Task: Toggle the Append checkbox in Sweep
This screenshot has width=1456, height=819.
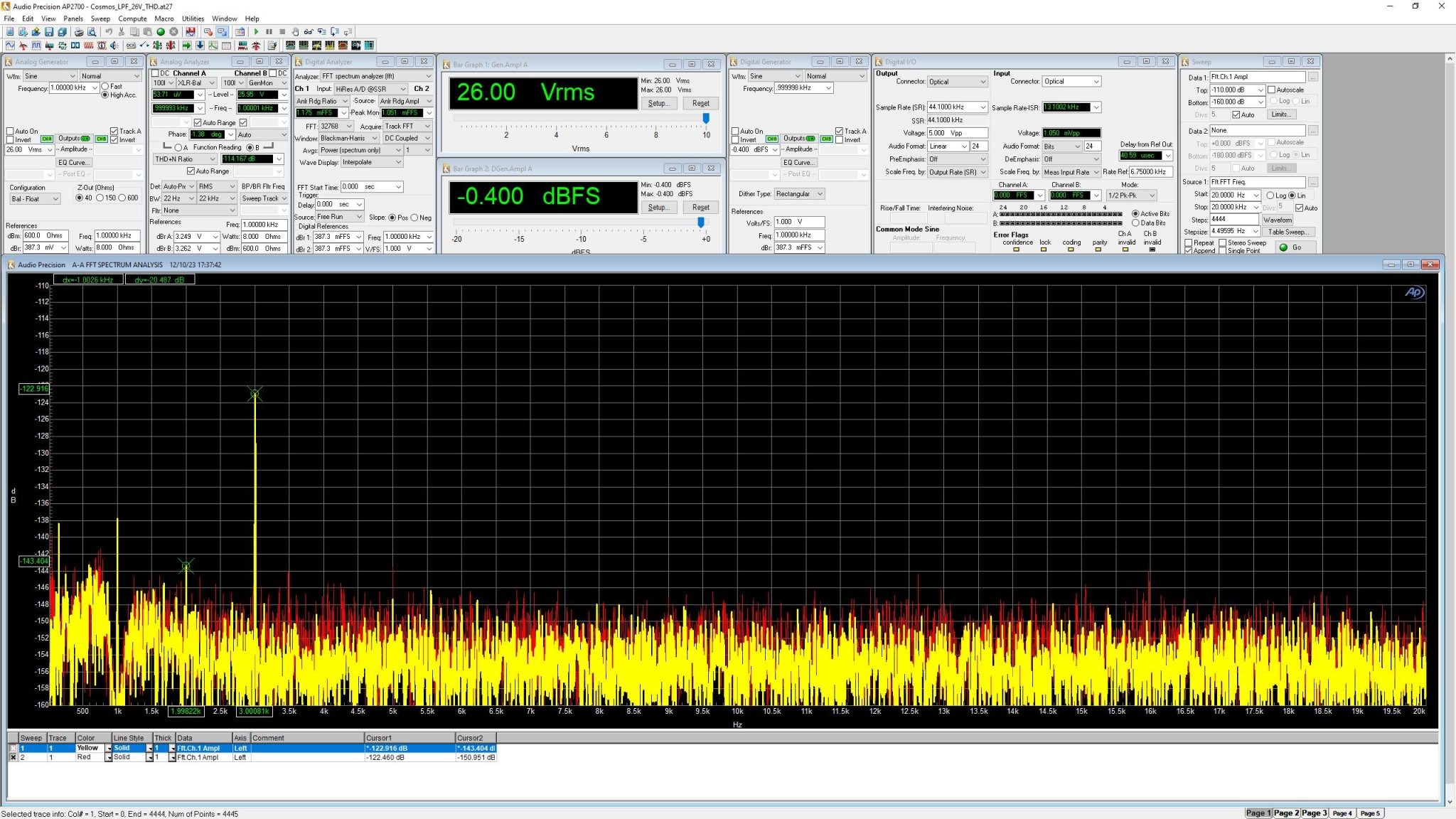Action: pos(1188,251)
